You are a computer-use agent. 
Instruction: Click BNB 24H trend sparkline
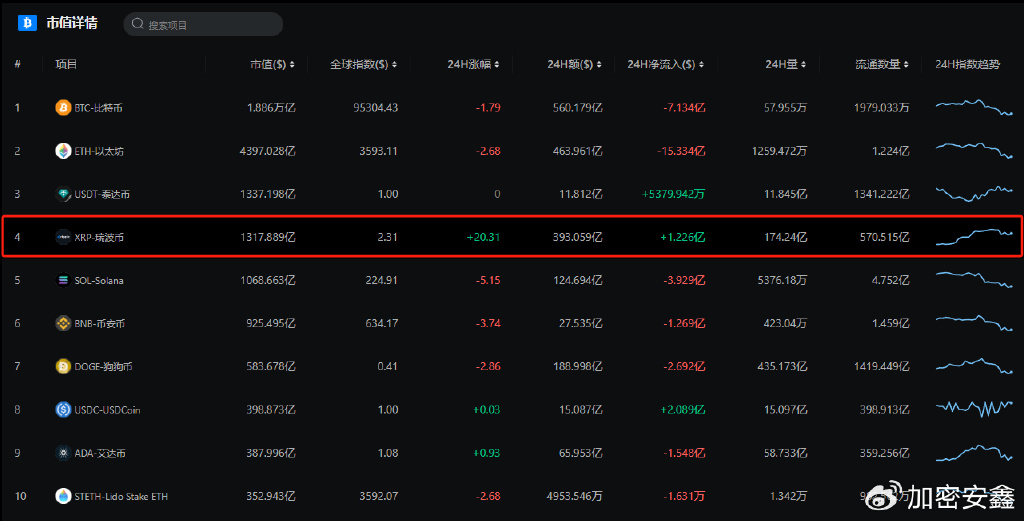974,323
